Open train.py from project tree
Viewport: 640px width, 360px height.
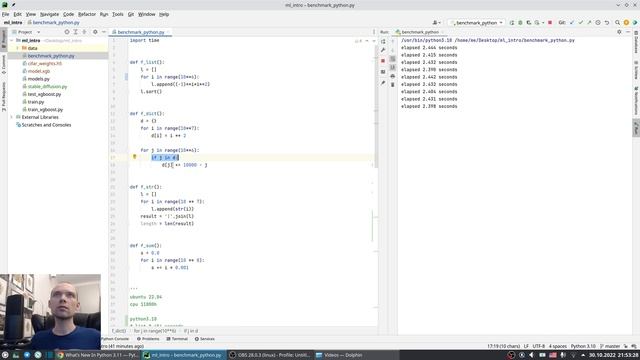tap(36, 102)
